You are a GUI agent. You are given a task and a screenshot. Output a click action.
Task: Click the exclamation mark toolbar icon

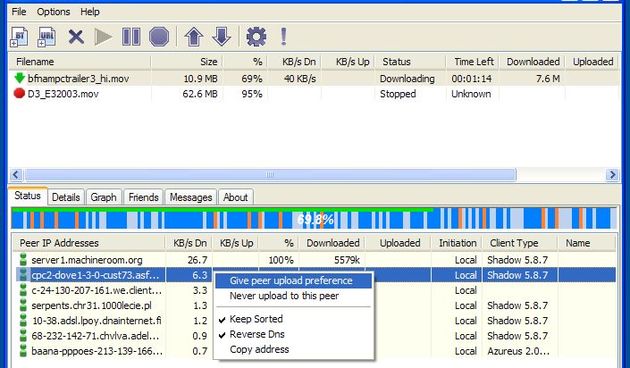[x=284, y=37]
